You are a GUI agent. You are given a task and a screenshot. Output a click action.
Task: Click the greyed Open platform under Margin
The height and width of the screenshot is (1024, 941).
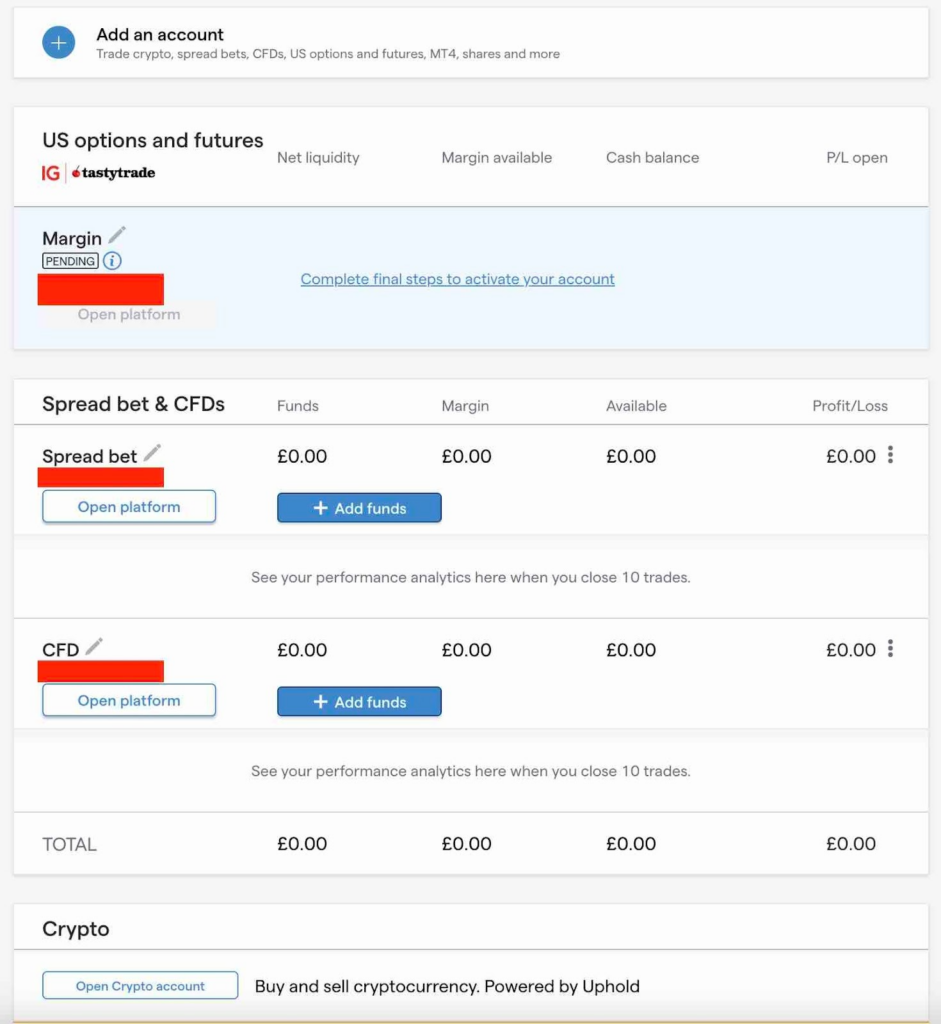(x=129, y=315)
